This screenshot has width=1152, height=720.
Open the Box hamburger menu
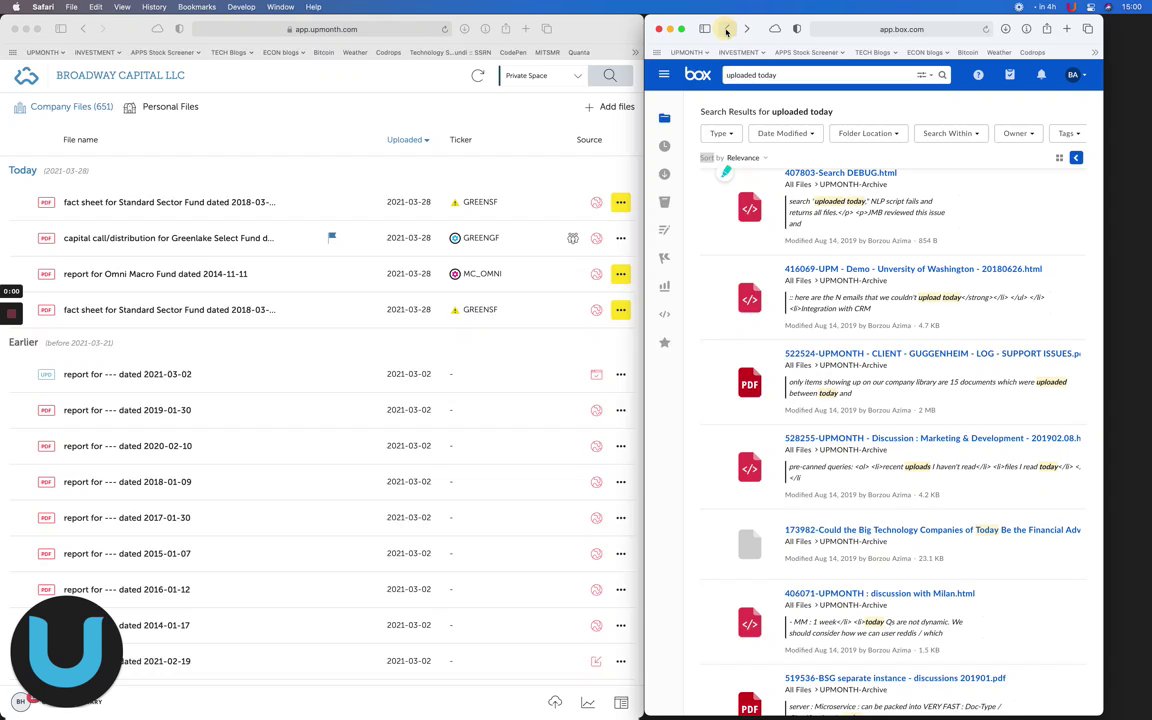coord(664,74)
